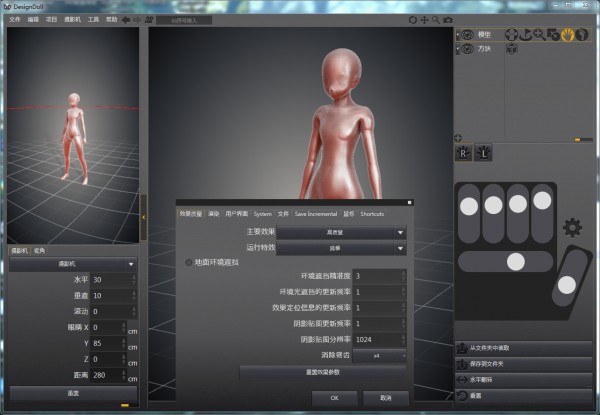Screen dimensions: 600x415
Task: Select the R hand button
Action: (463, 153)
